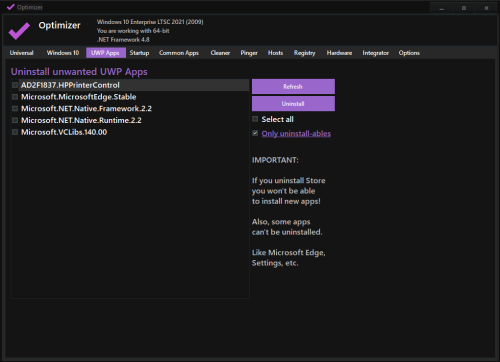Screen dimensions: 500x362
Task: Click the Refresh button
Action: [x=293, y=86]
